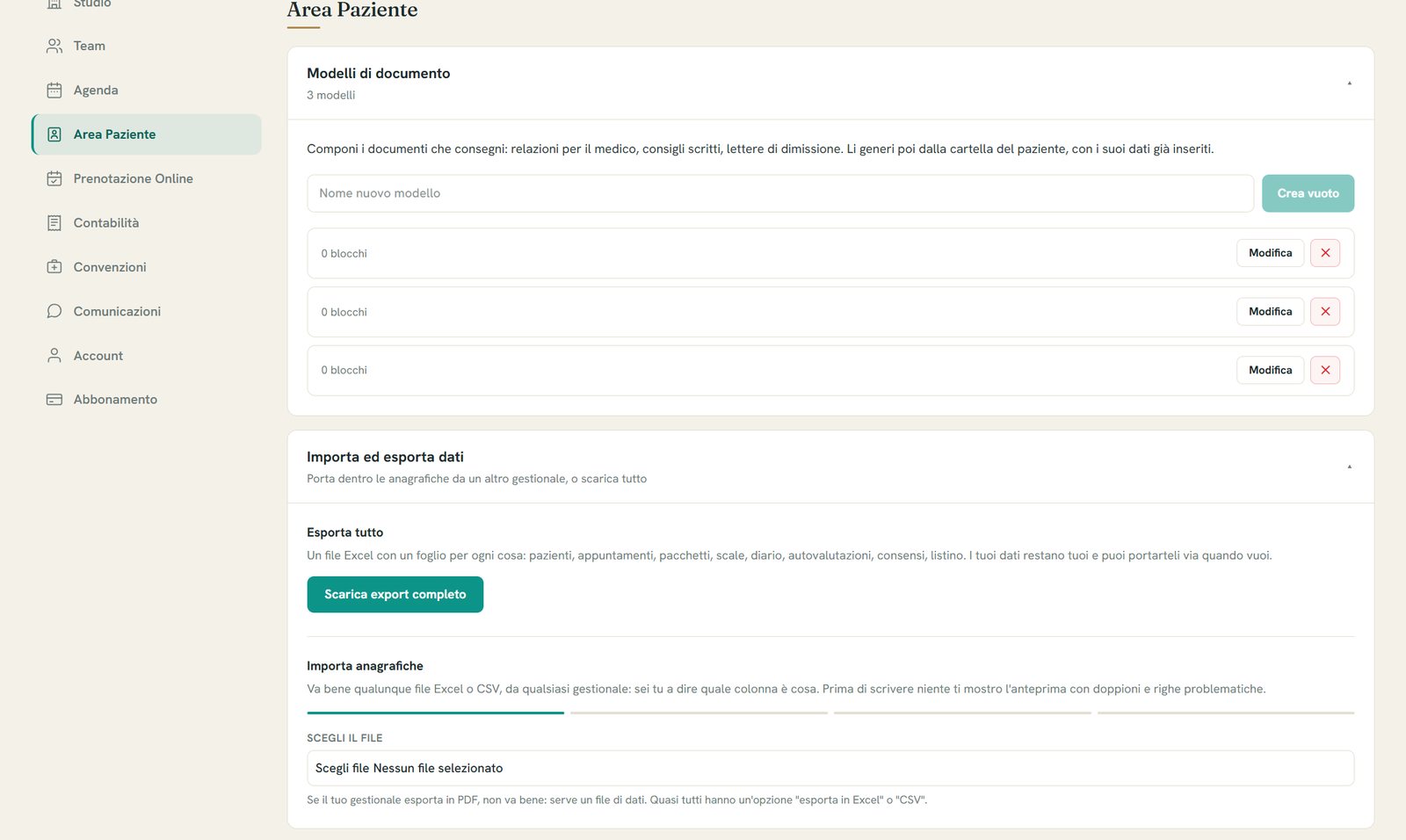Click the Abbonamento credit card icon

[x=54, y=400]
